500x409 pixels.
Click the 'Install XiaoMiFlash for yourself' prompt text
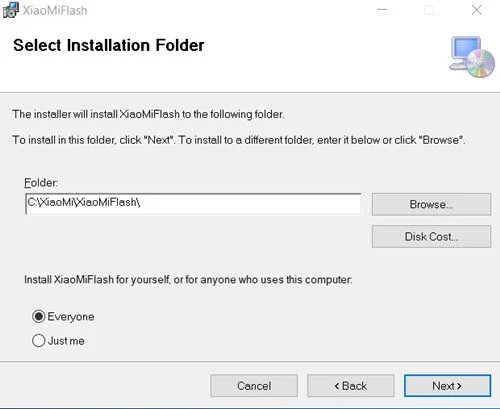click(188, 279)
